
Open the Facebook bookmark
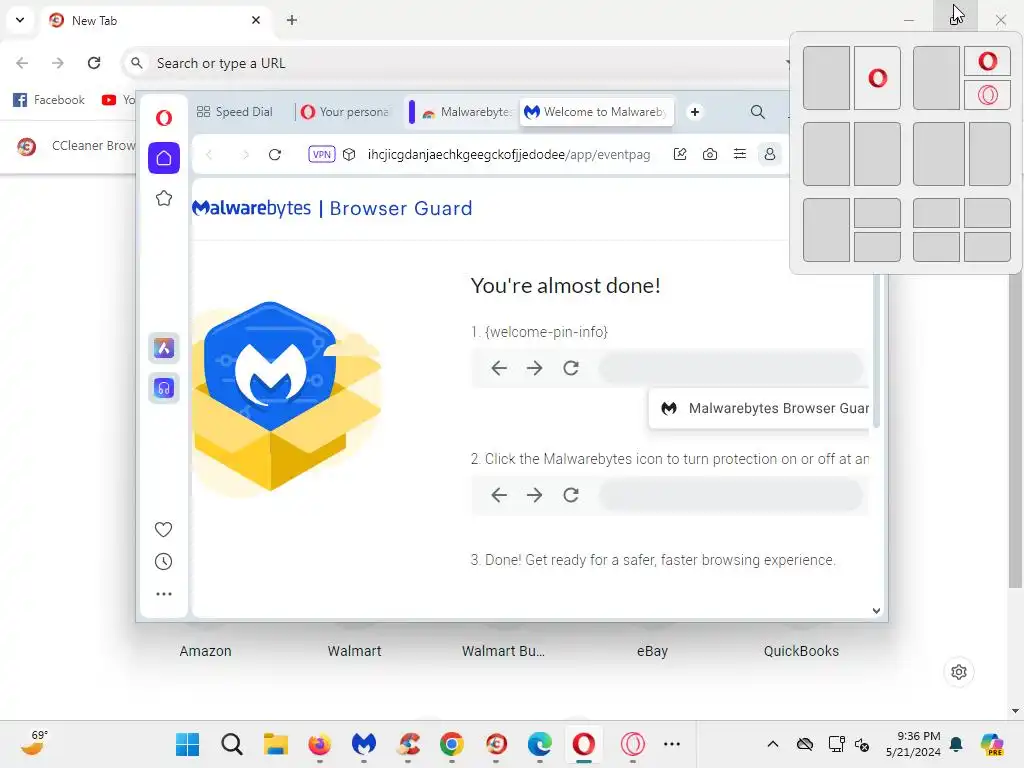pyautogui.click(x=50, y=100)
